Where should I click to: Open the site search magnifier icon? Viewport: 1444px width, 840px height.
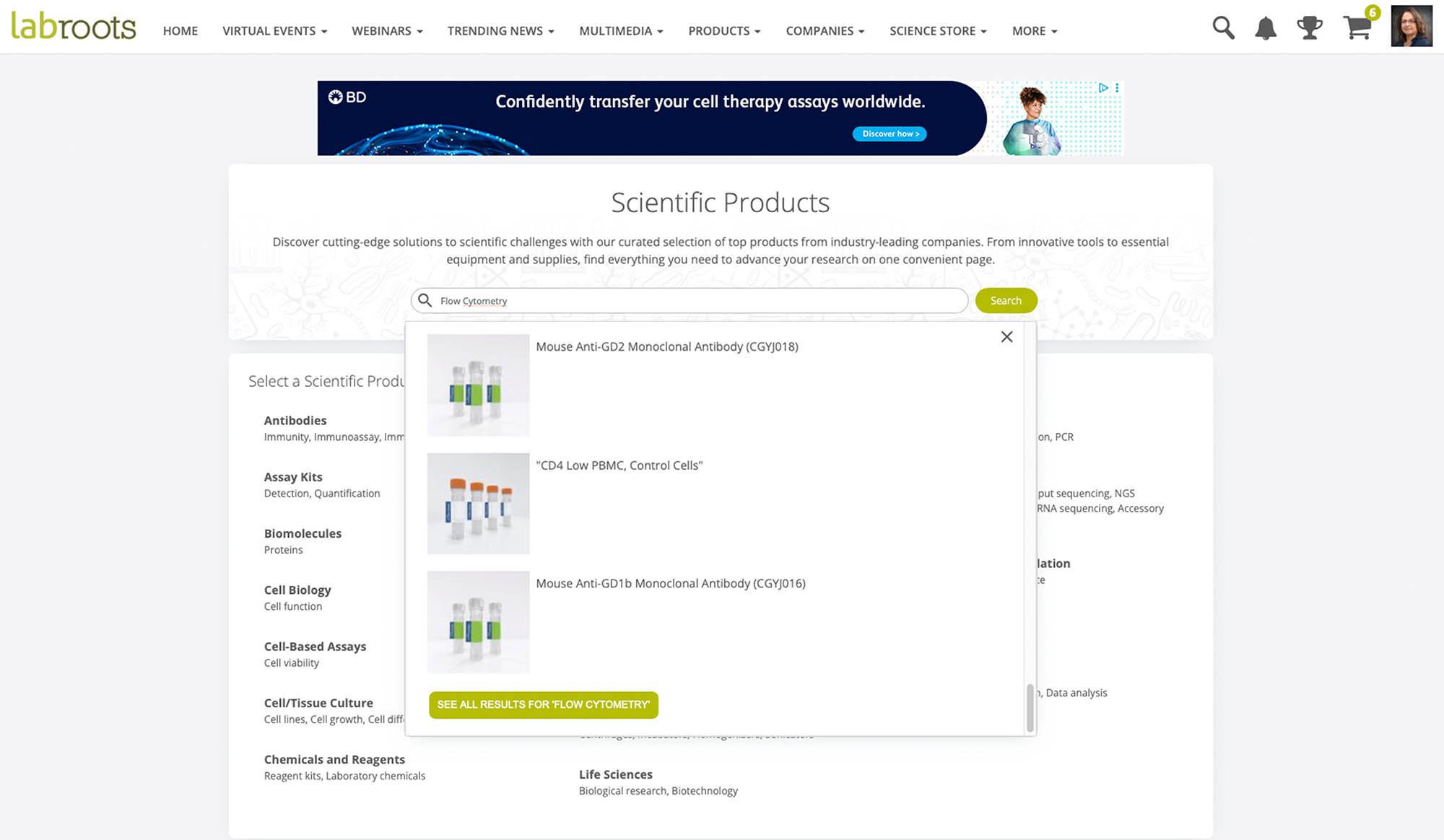pyautogui.click(x=1223, y=28)
